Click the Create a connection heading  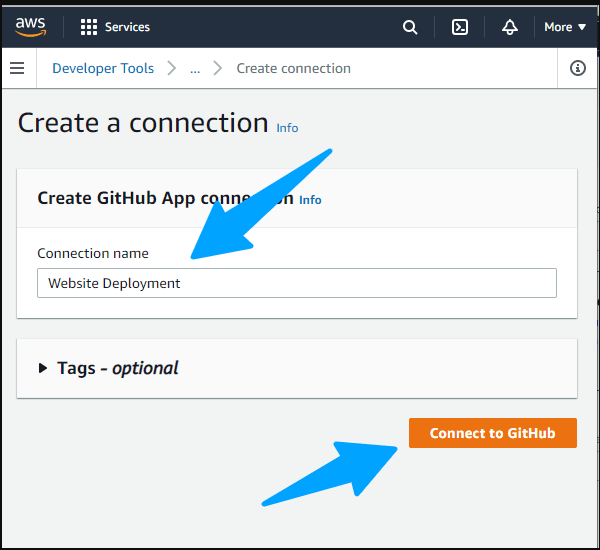click(143, 123)
